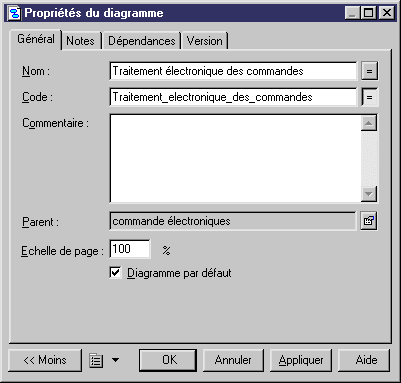Switch to the Notes tab
401x383 pixels.
click(80, 41)
